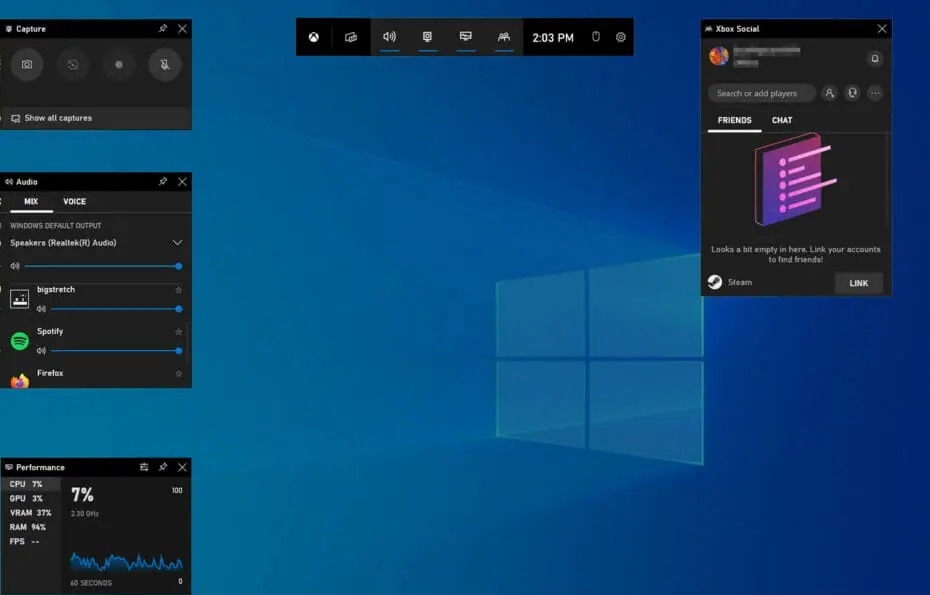
Task: Adjust the bigstretch volume slider
Action: (x=116, y=309)
